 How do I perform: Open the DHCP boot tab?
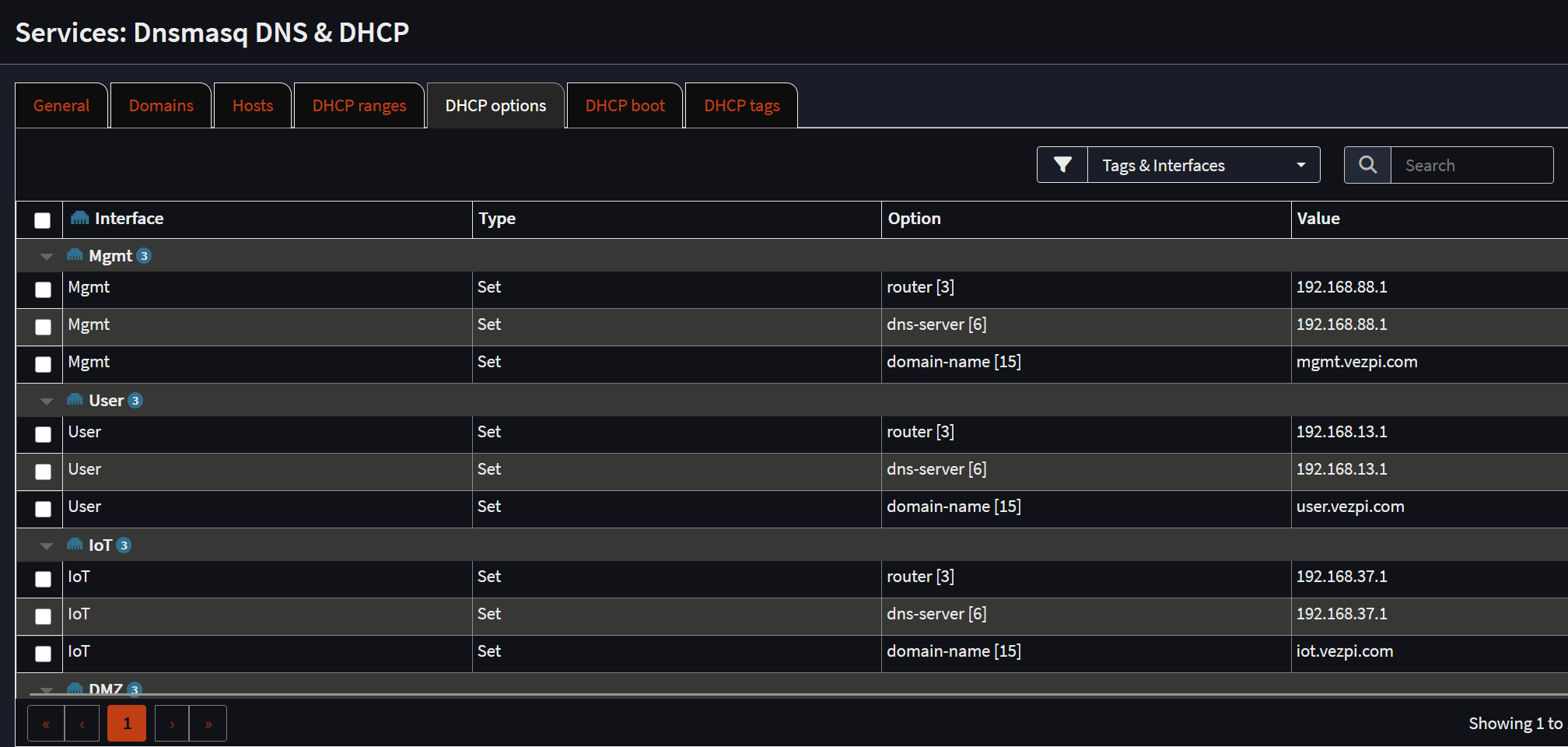(x=625, y=105)
